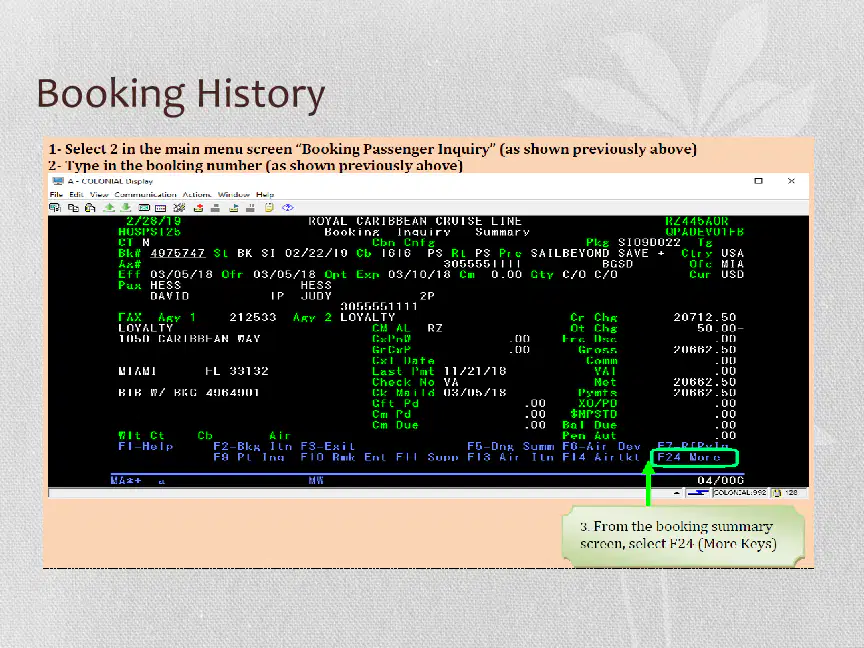Screen dimensions: 864x648
Task: Open the File menu
Action: pyautogui.click(x=56, y=195)
